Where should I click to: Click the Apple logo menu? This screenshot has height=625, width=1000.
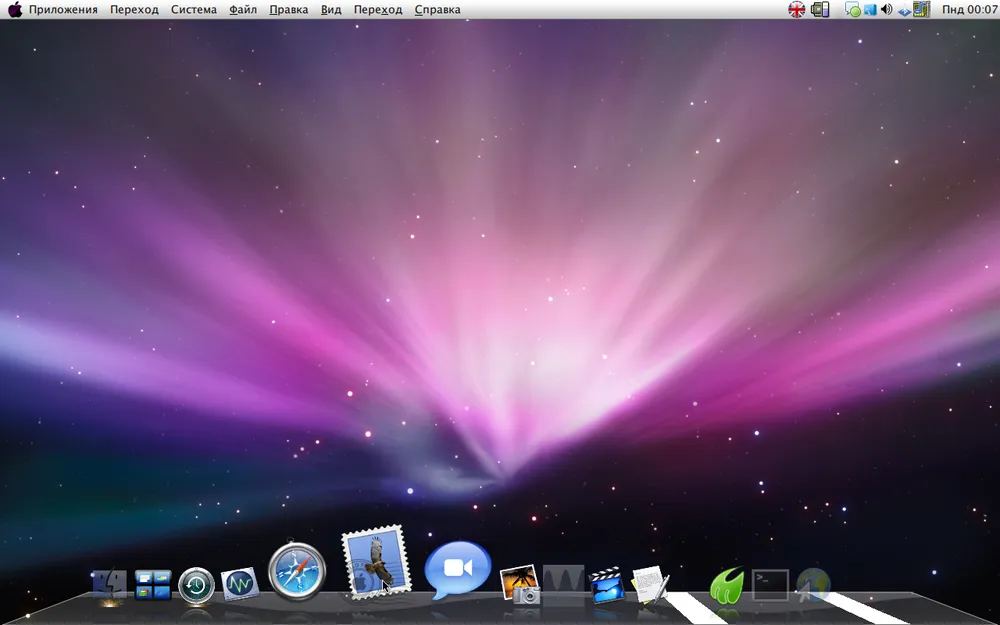[x=15, y=9]
